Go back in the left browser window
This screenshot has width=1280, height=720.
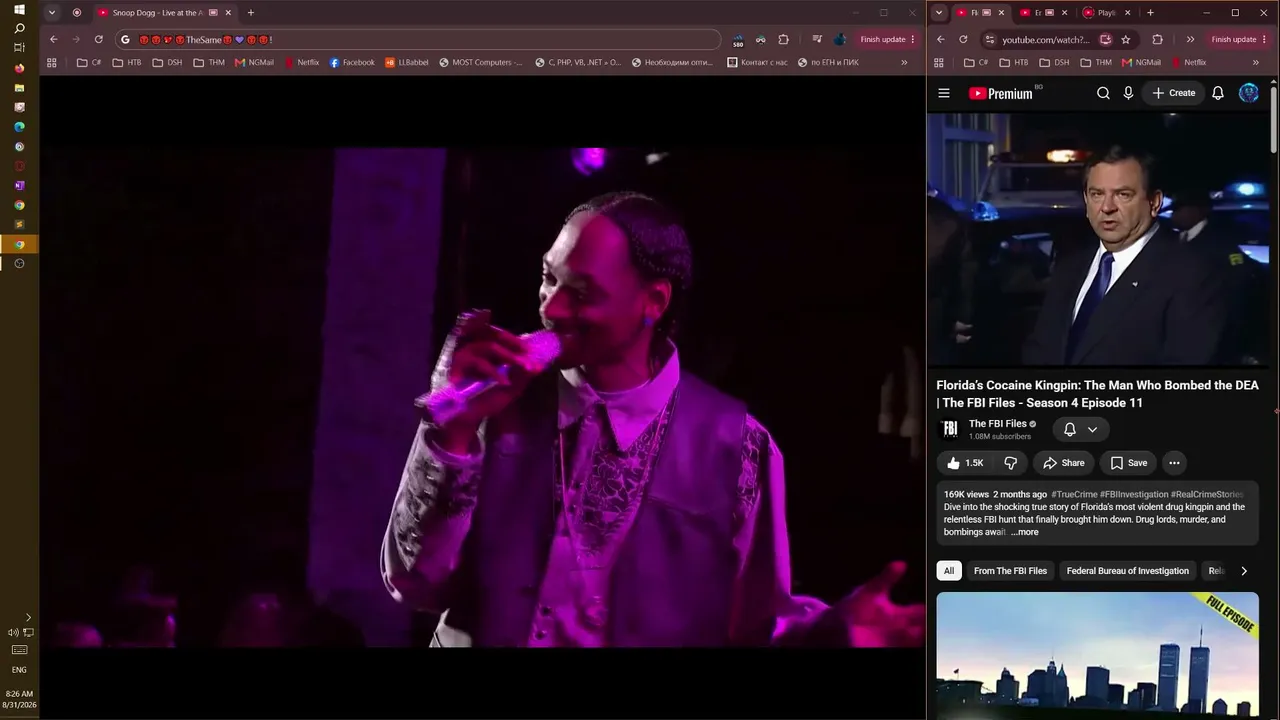pos(54,40)
